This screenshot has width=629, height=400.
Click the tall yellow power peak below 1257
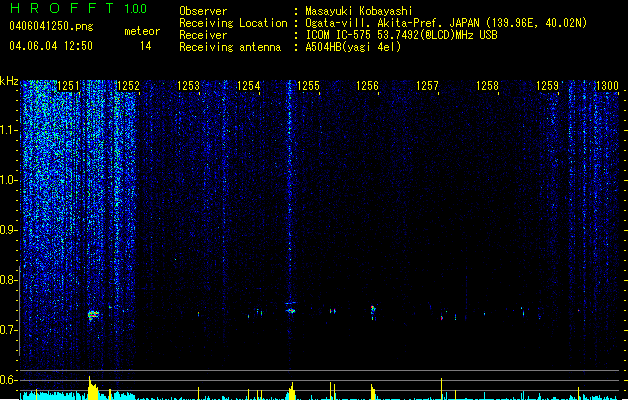pyautogui.click(x=441, y=388)
